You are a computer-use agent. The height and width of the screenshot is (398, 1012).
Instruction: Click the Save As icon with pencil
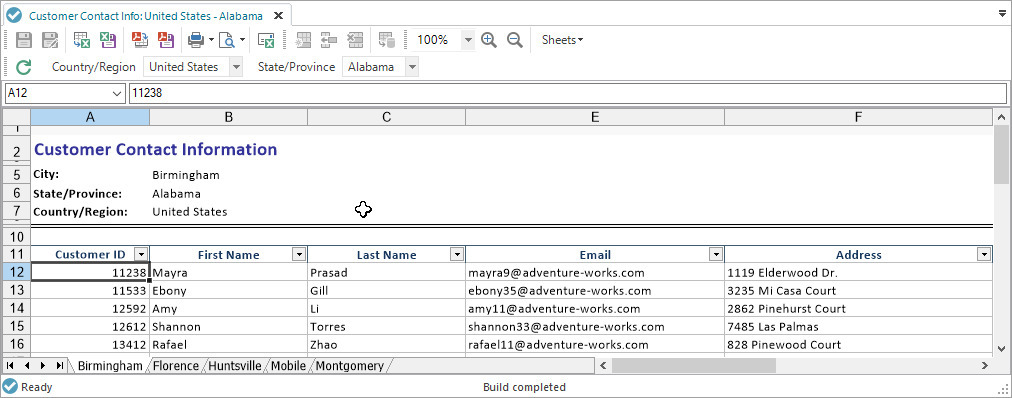50,40
